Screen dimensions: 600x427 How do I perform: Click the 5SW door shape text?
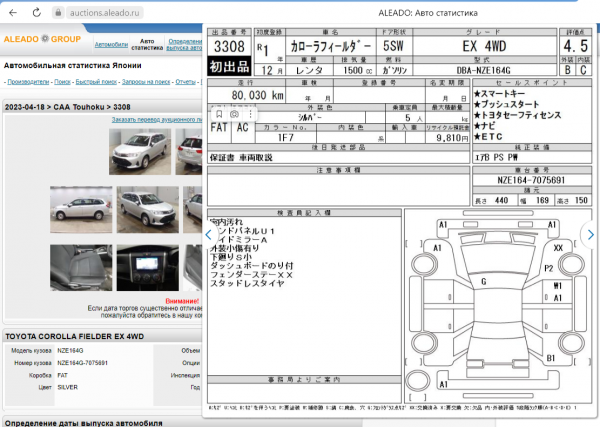(x=393, y=46)
